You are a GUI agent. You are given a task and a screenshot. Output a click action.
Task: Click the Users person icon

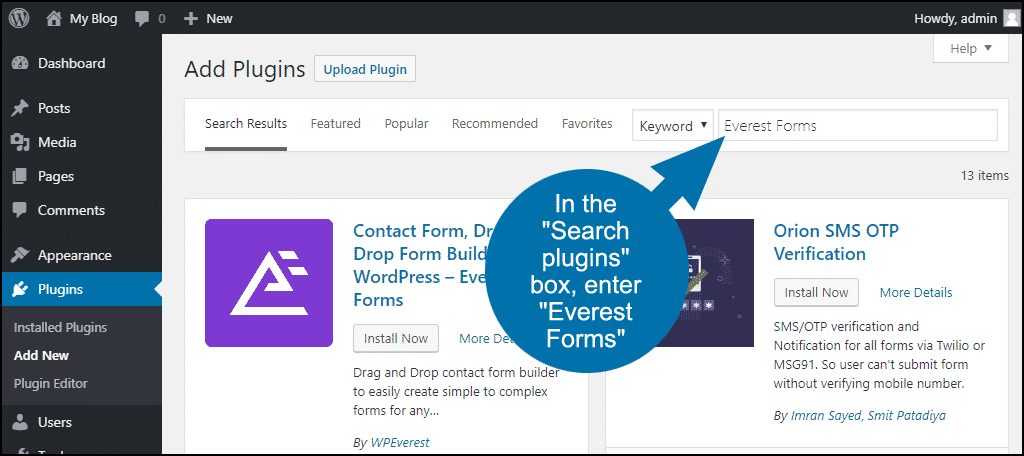click(x=20, y=423)
